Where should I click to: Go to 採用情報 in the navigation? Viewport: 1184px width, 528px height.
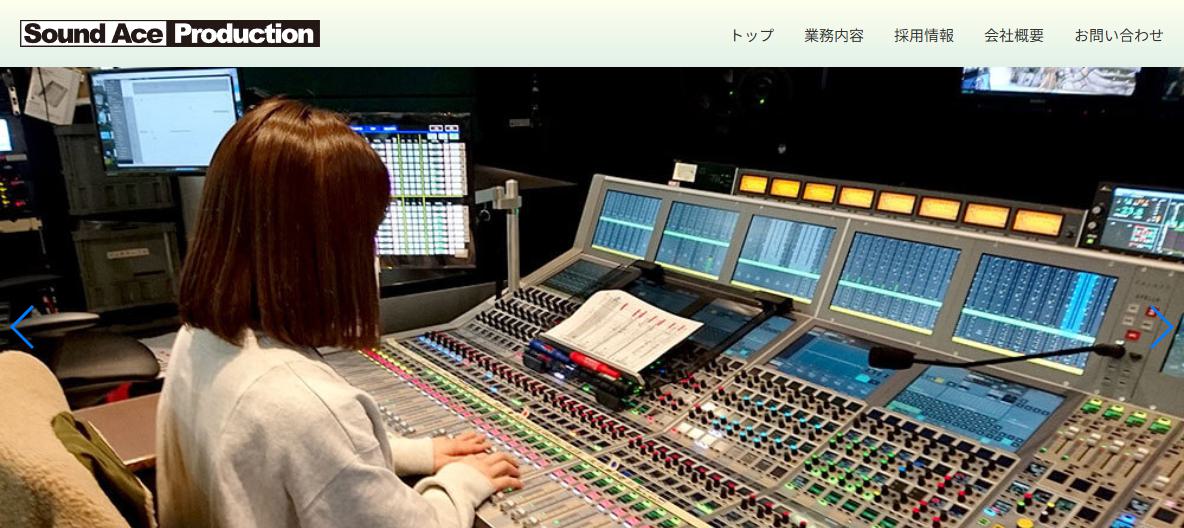point(924,35)
